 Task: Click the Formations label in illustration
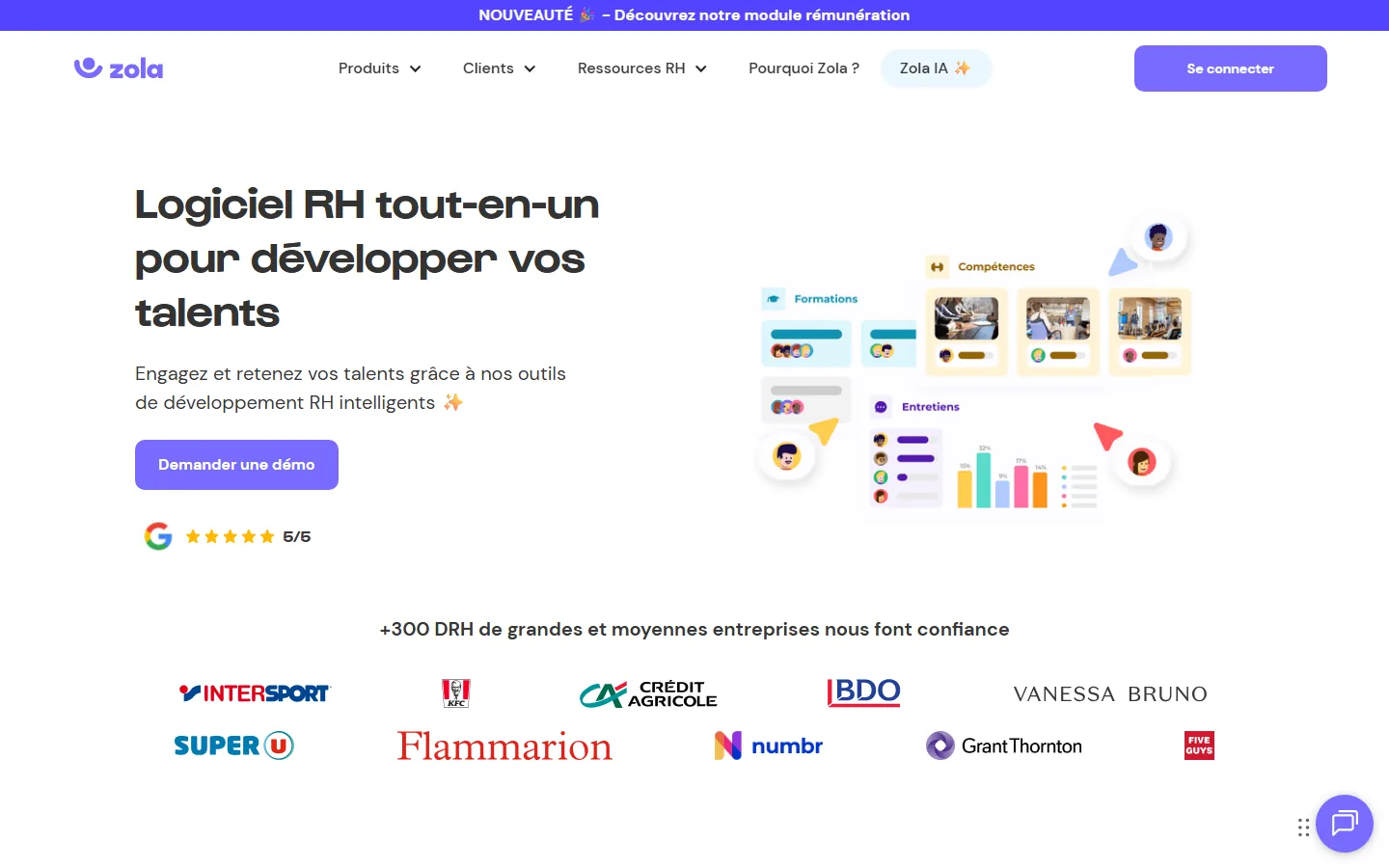[826, 299]
